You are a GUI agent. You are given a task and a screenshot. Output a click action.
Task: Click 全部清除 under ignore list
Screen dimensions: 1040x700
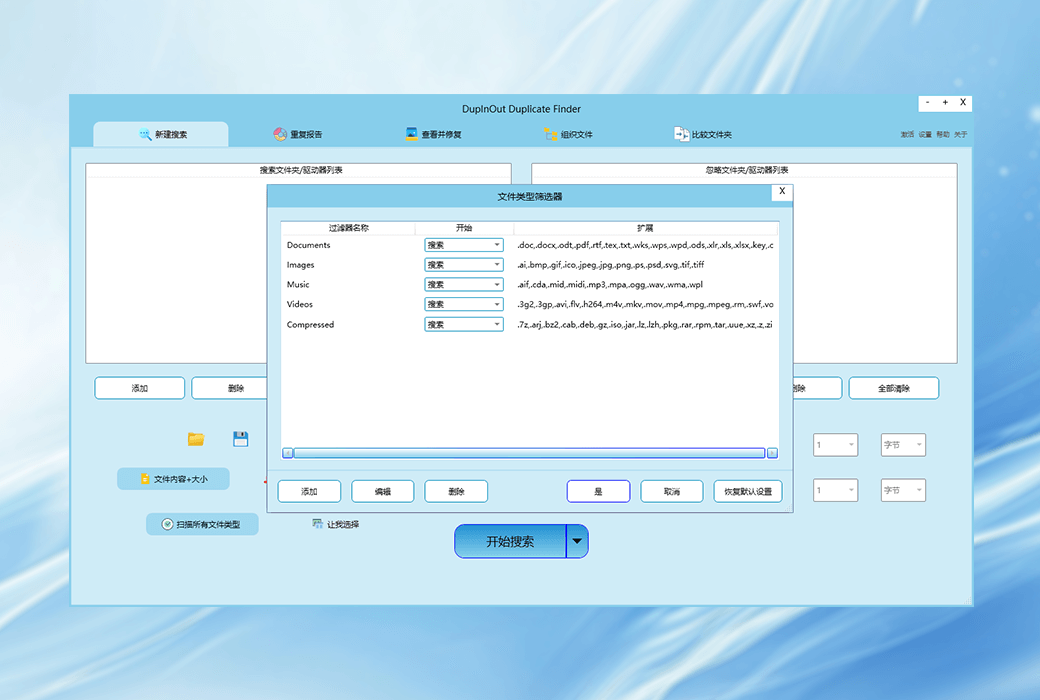893,388
